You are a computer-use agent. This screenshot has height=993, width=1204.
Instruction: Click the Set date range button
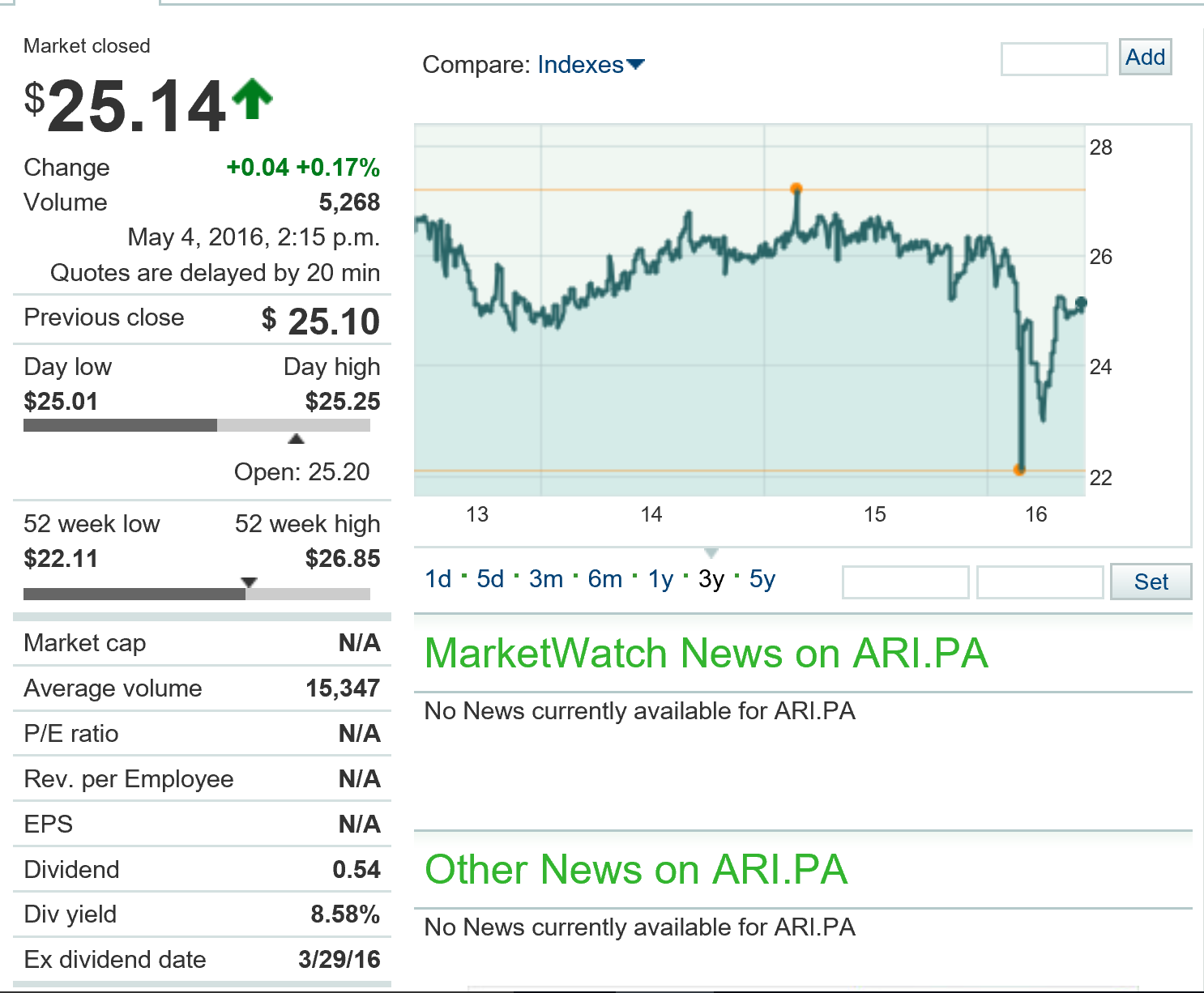coord(1151,582)
